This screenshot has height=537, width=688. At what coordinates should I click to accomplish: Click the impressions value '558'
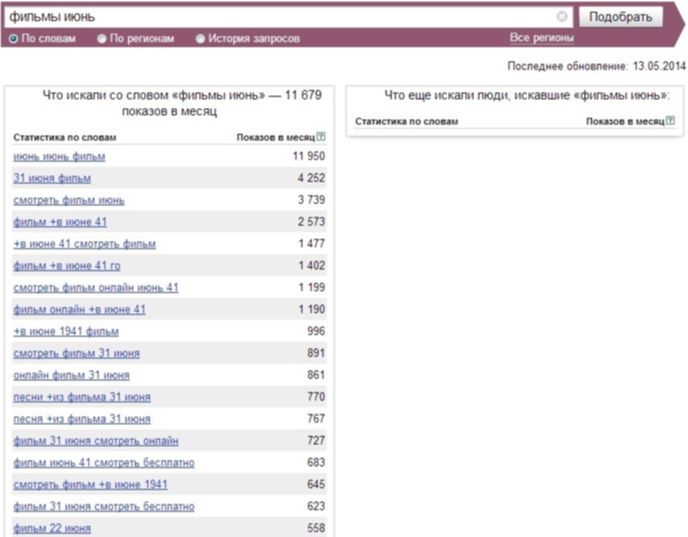pos(316,528)
